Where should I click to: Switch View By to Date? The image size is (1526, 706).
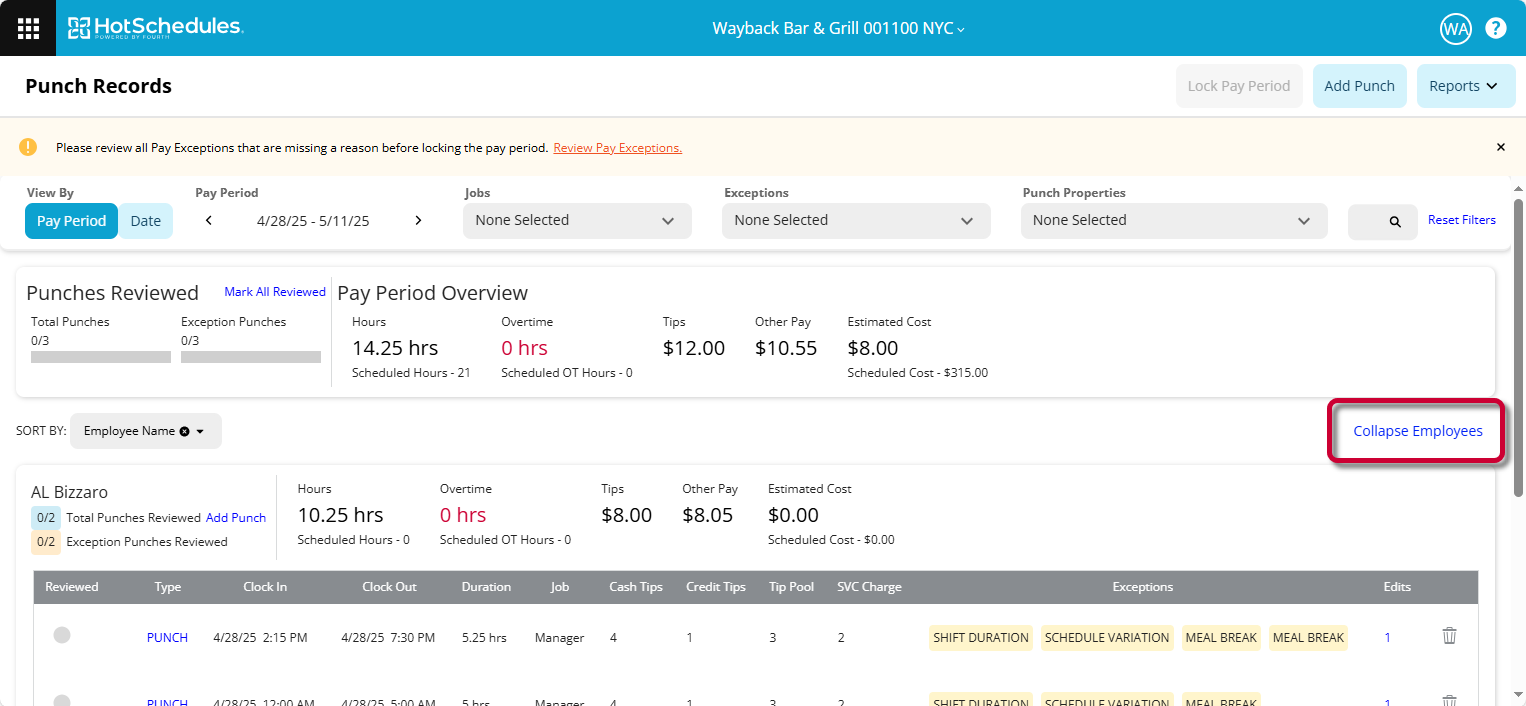point(145,221)
